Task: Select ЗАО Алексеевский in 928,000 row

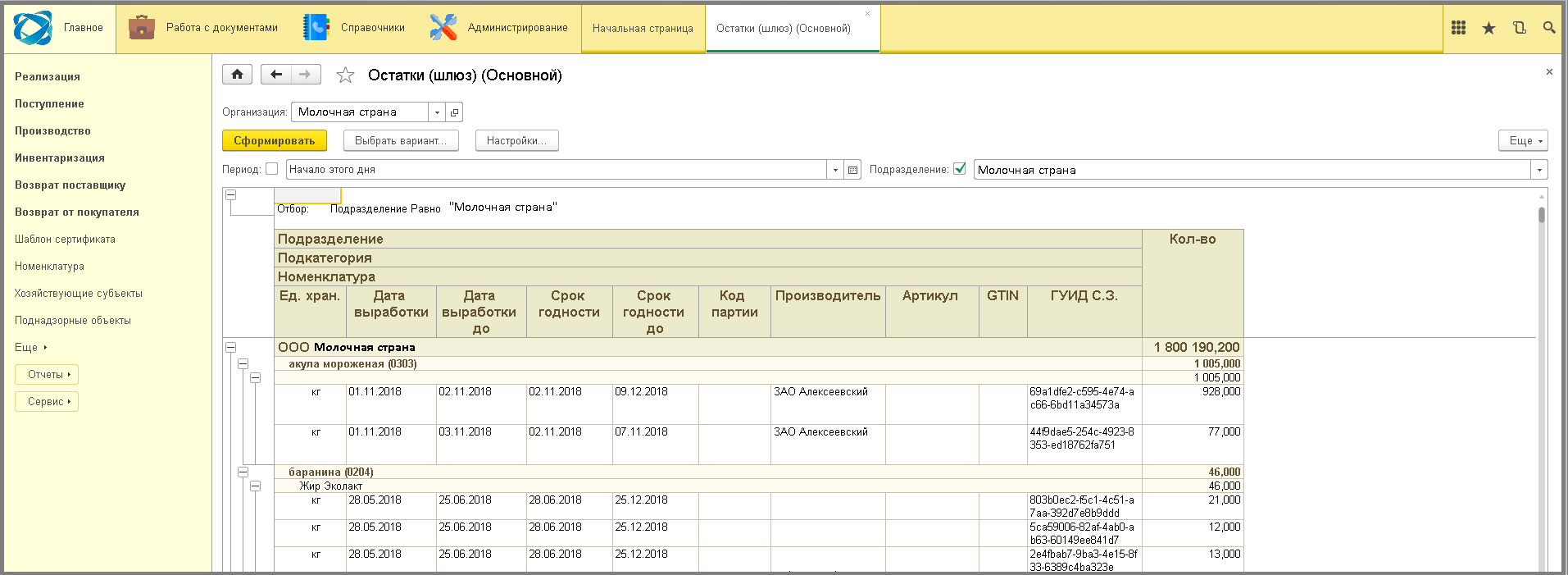Action: pos(828,404)
